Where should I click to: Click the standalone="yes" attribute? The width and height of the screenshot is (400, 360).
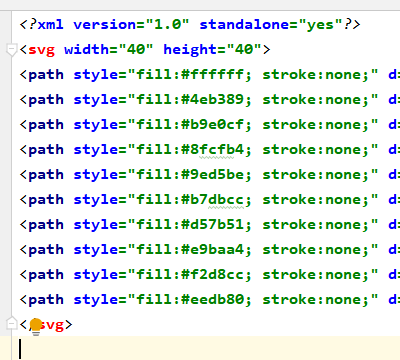pos(271,25)
